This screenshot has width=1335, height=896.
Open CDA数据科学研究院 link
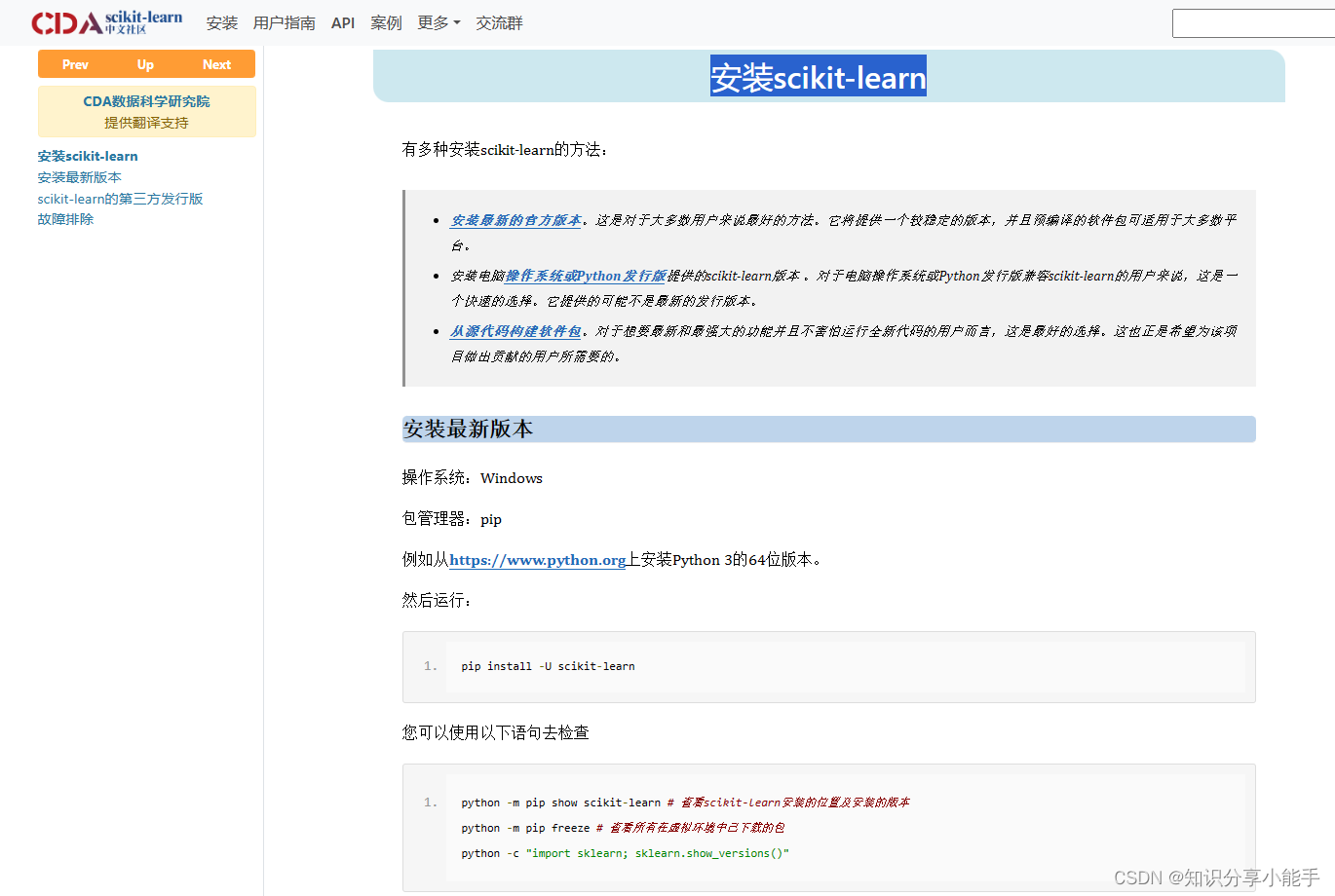click(146, 101)
